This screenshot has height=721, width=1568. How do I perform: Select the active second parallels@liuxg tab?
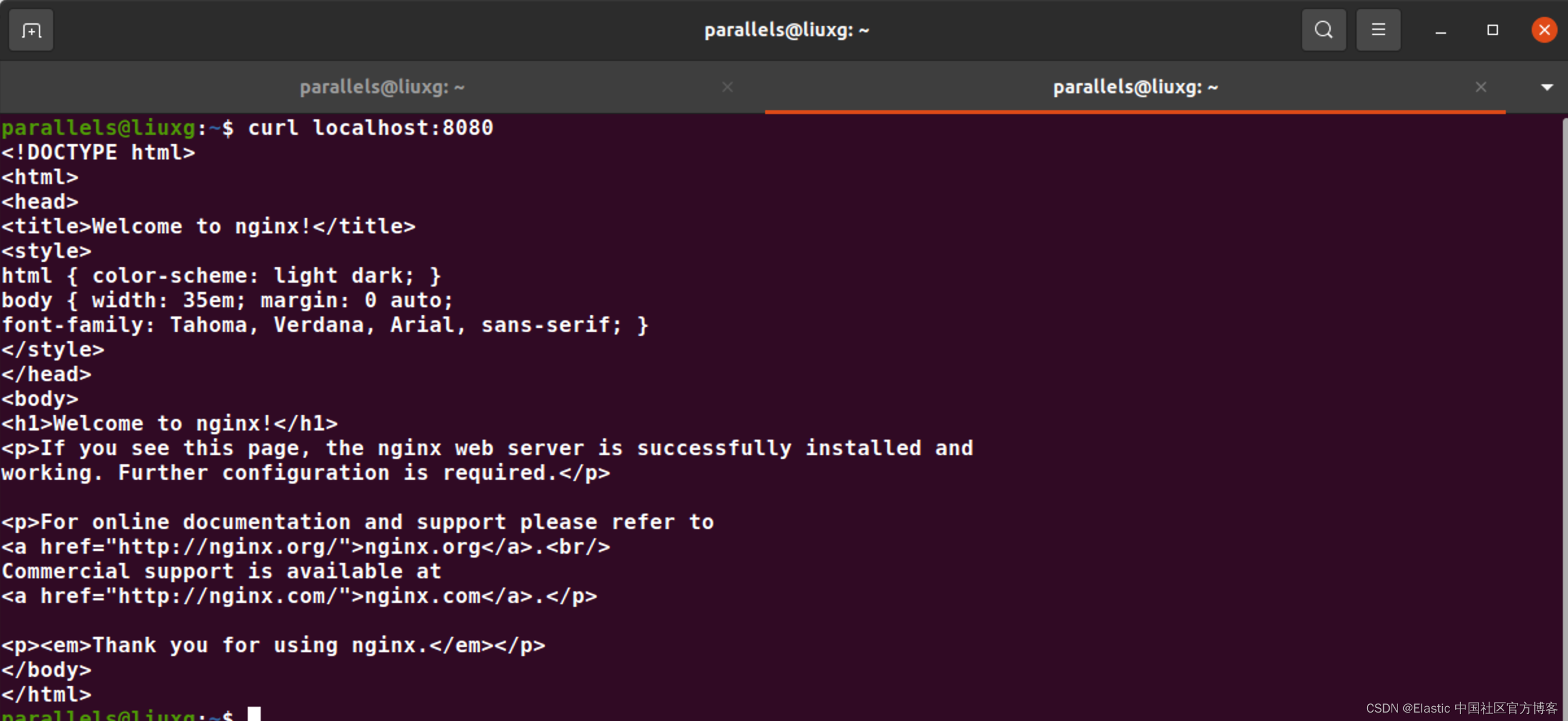[1135, 87]
